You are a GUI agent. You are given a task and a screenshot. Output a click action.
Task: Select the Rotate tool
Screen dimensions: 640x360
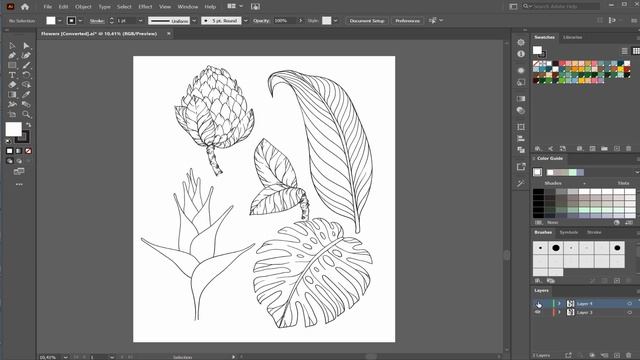pyautogui.click(x=27, y=75)
